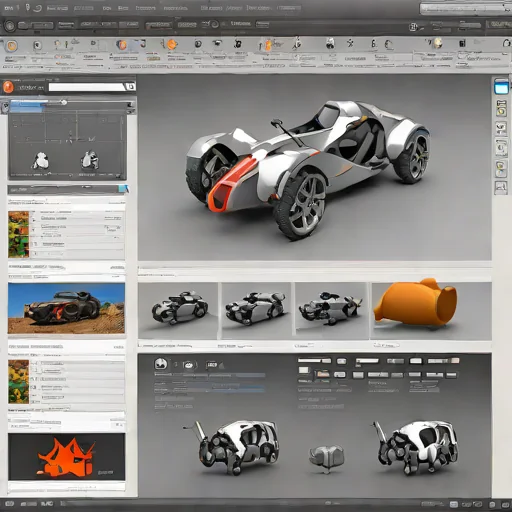Click the right white figure in the left preview panel

tap(89, 159)
